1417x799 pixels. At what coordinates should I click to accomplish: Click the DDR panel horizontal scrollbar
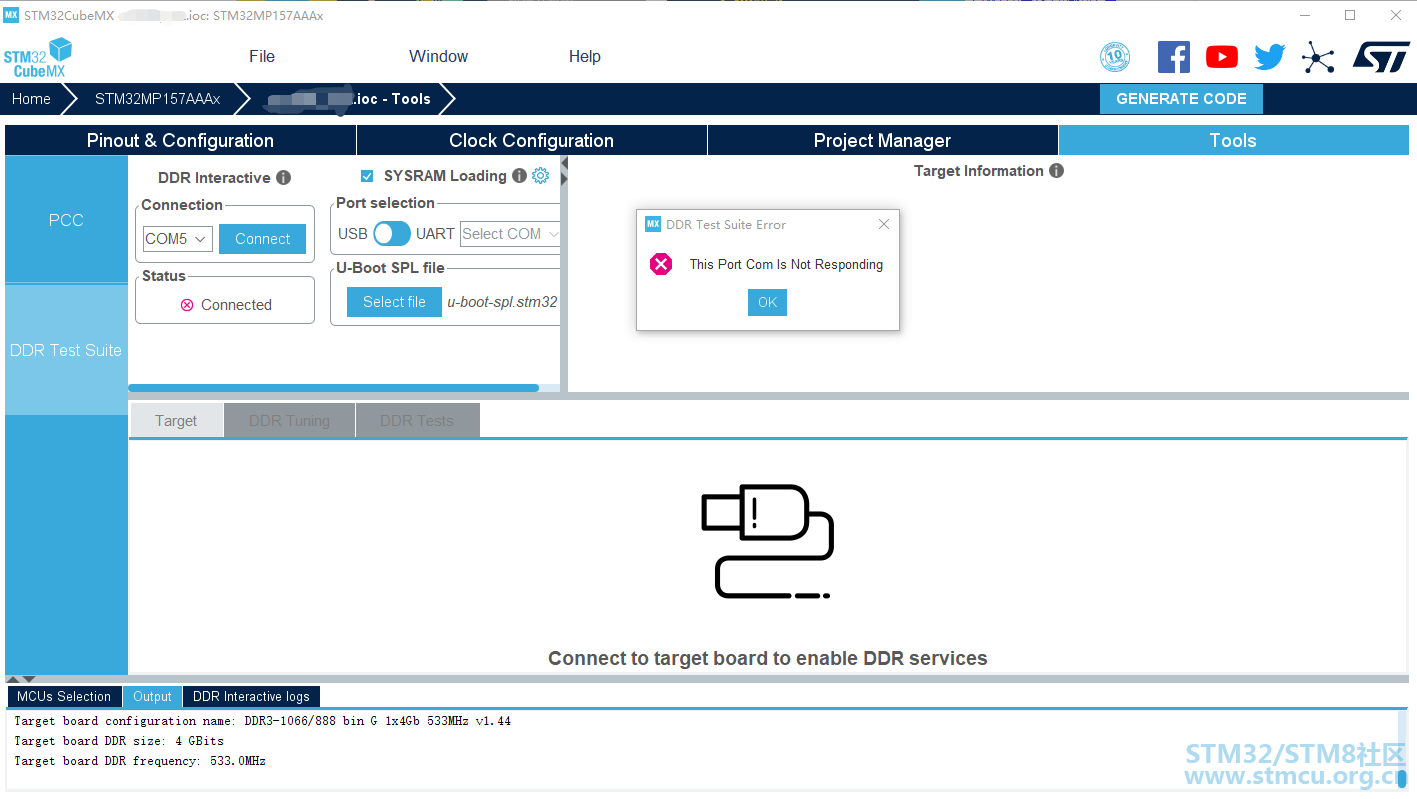pos(334,388)
